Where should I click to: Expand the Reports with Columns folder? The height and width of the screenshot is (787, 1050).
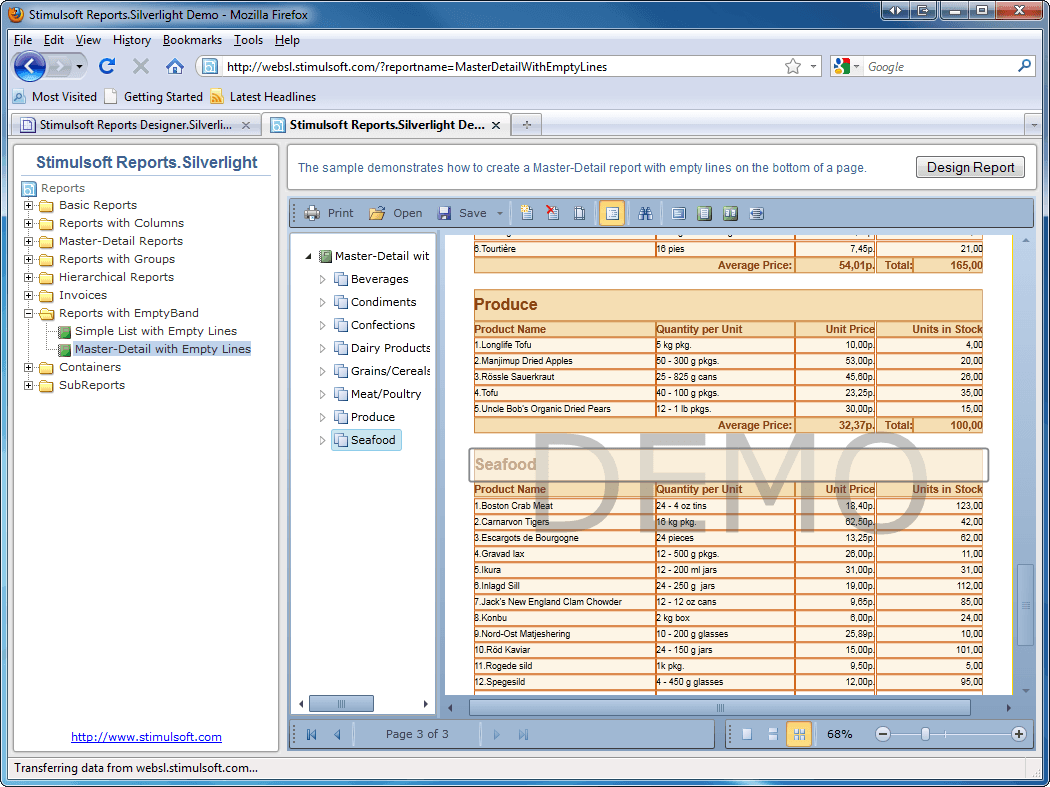pos(28,223)
